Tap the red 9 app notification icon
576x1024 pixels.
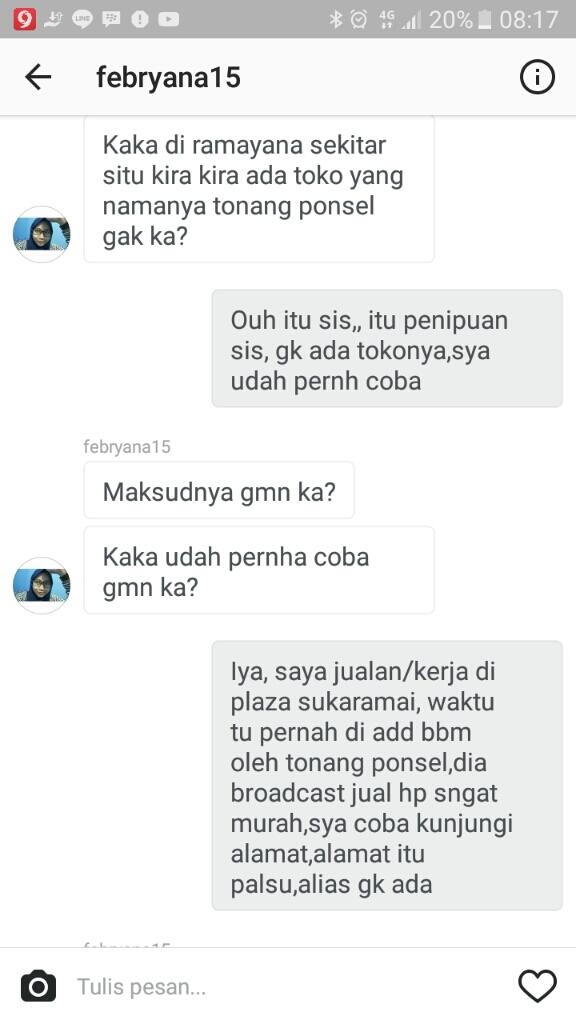[24, 19]
